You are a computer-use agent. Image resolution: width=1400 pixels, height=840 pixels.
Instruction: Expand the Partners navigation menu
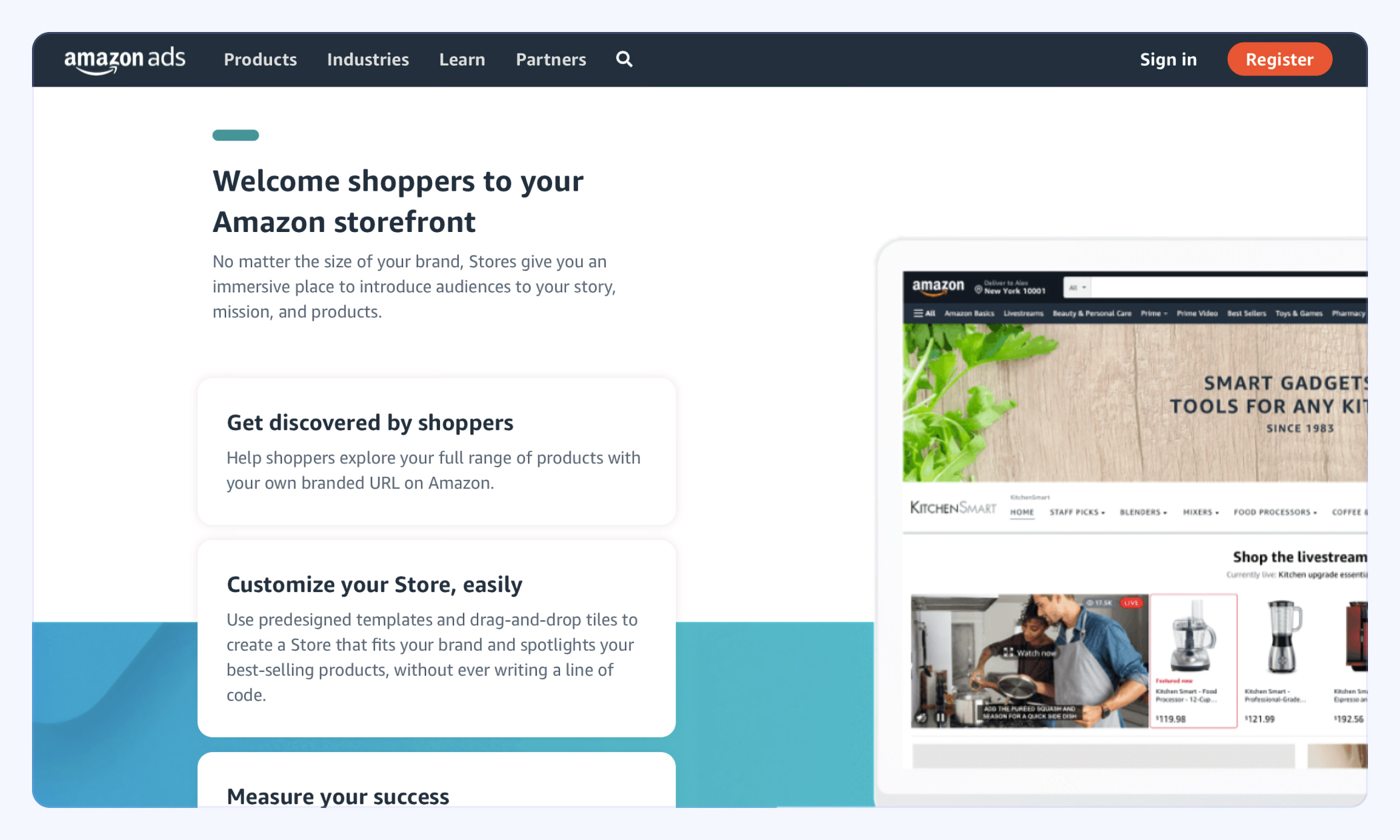tap(551, 59)
